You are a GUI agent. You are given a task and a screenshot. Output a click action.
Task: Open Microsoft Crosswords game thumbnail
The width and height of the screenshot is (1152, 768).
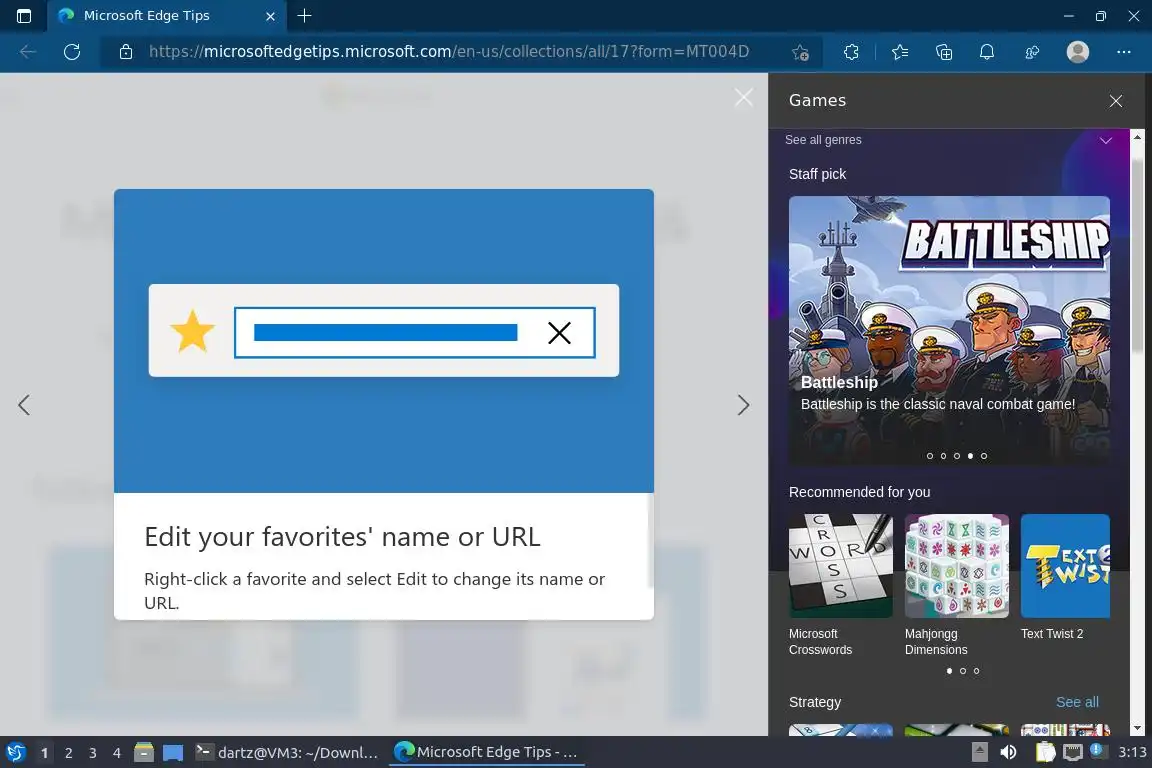tap(840, 565)
